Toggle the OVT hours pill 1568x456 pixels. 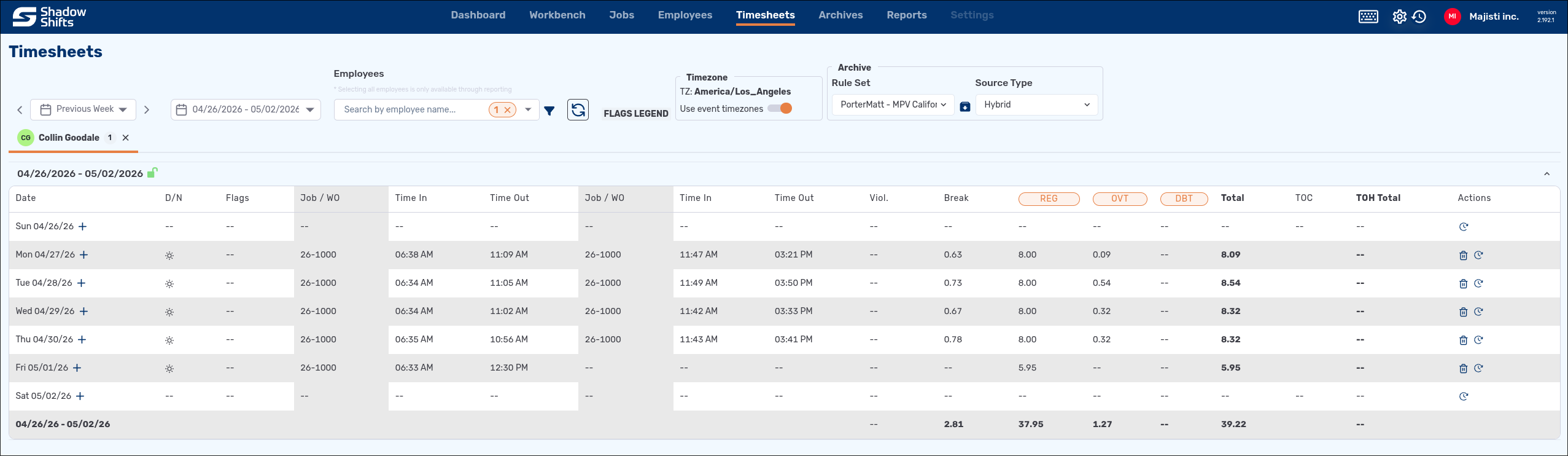tap(1120, 199)
